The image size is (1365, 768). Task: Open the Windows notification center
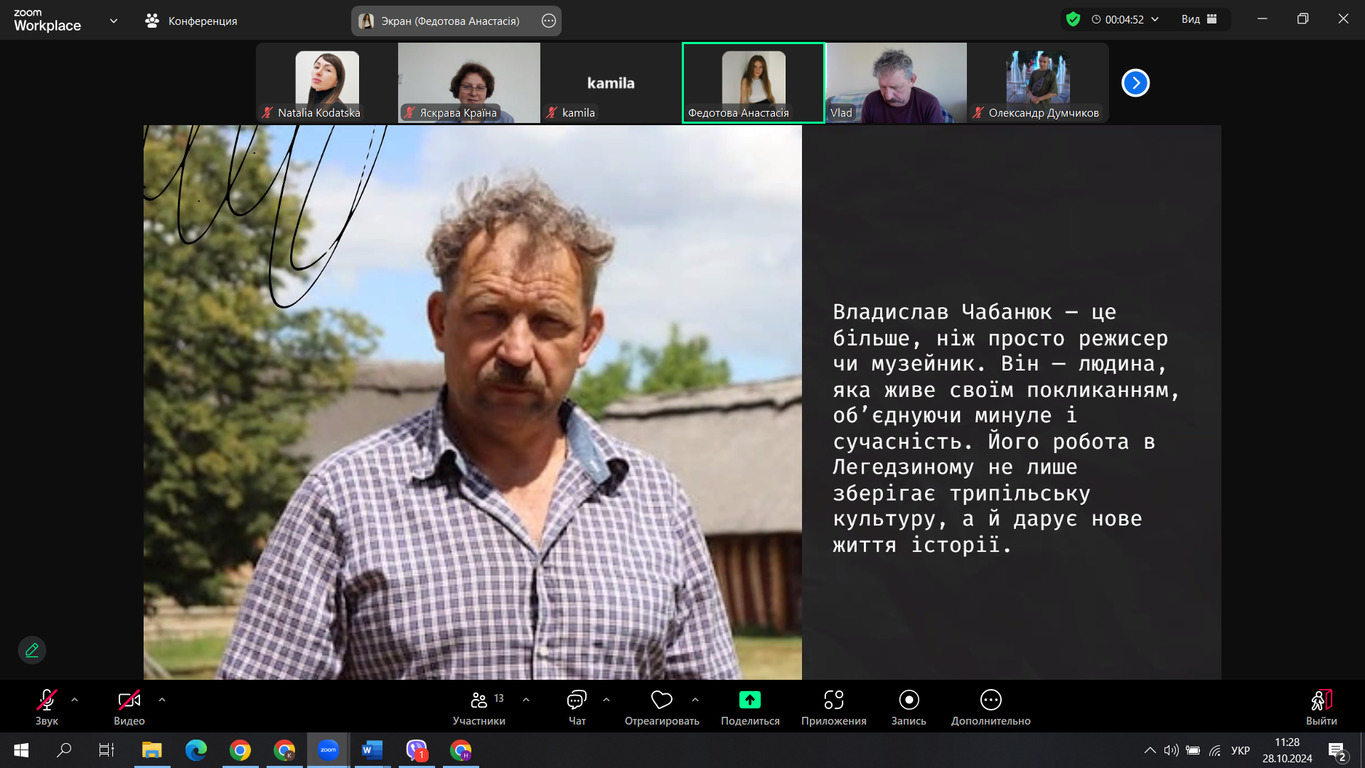[1338, 750]
